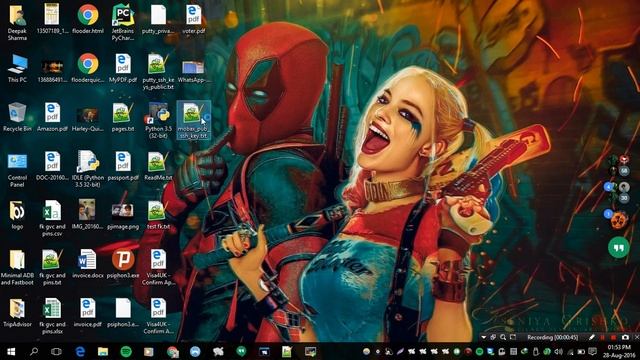This screenshot has height=360, width=640.
Task: Open the Windows Start menu
Action: (x=11, y=351)
